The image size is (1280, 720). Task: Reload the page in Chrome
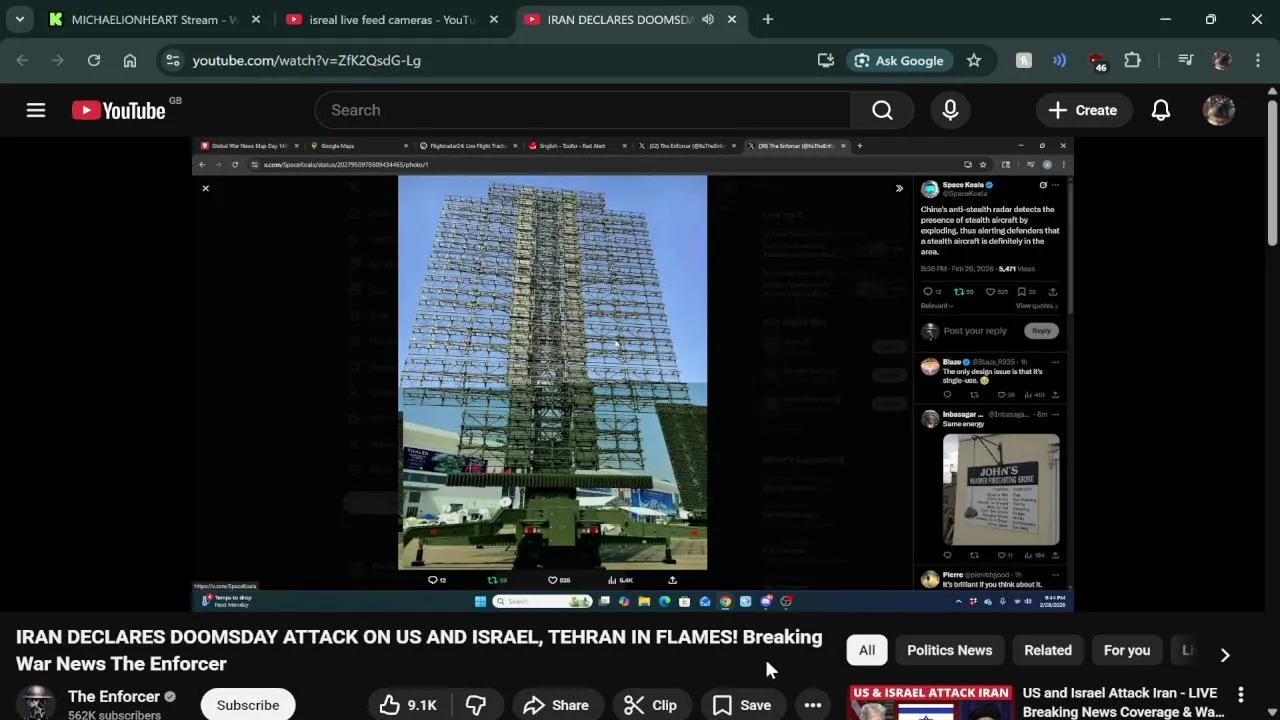pos(94,60)
